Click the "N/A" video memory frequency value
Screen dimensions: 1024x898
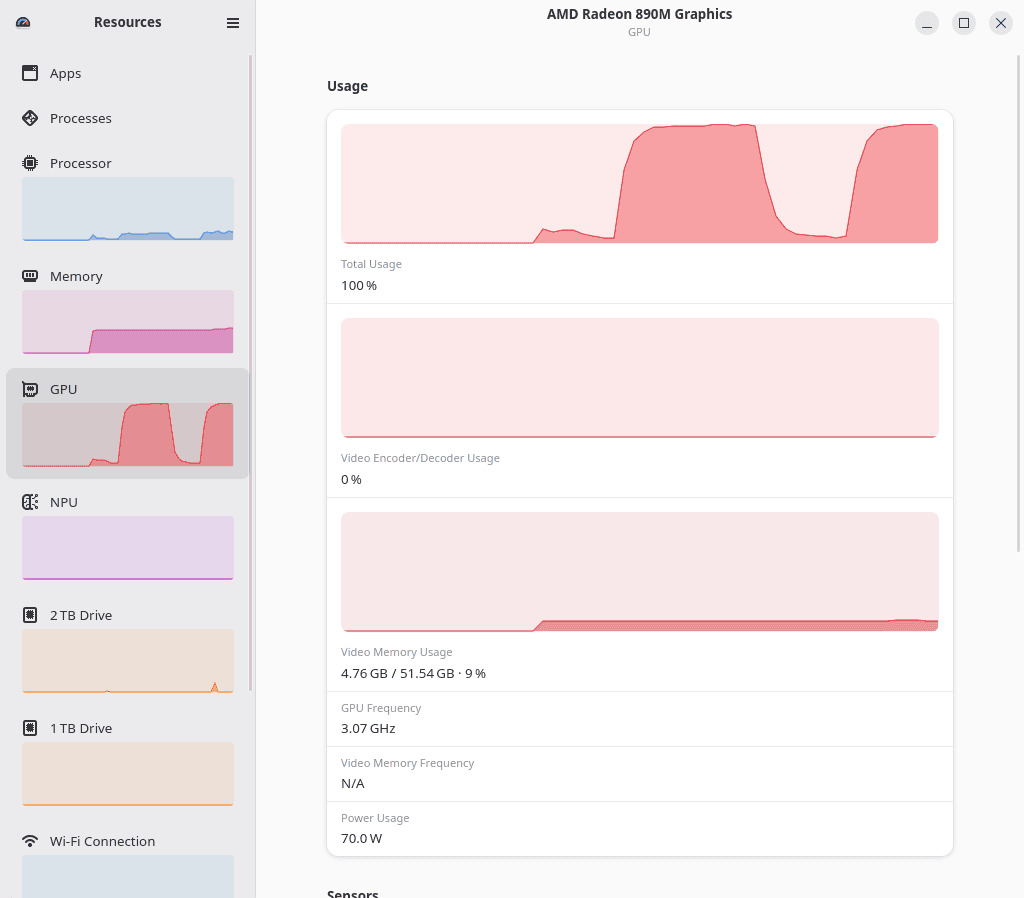coord(353,783)
